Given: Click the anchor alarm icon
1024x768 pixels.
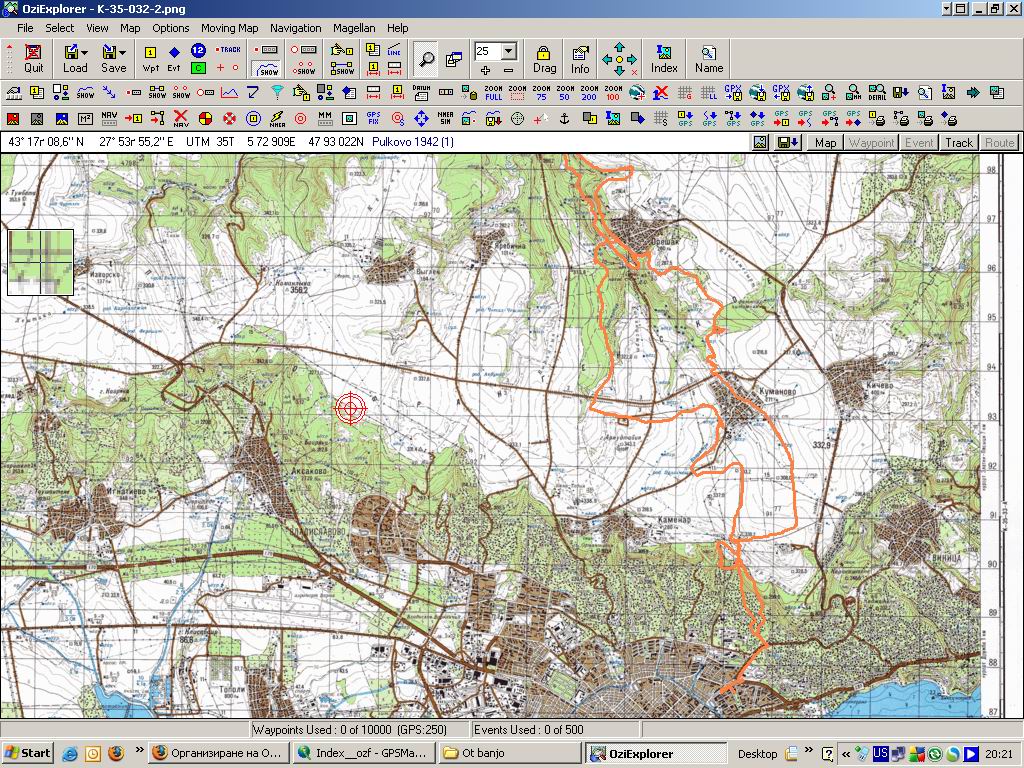Looking at the screenshot, I should 563,119.
